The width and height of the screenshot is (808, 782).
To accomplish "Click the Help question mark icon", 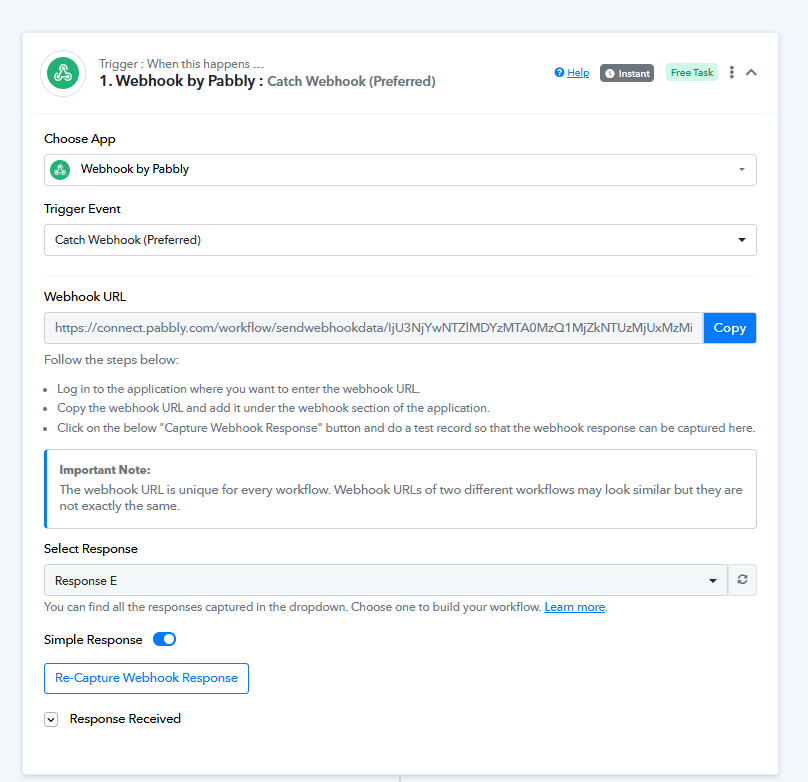I will pos(559,73).
